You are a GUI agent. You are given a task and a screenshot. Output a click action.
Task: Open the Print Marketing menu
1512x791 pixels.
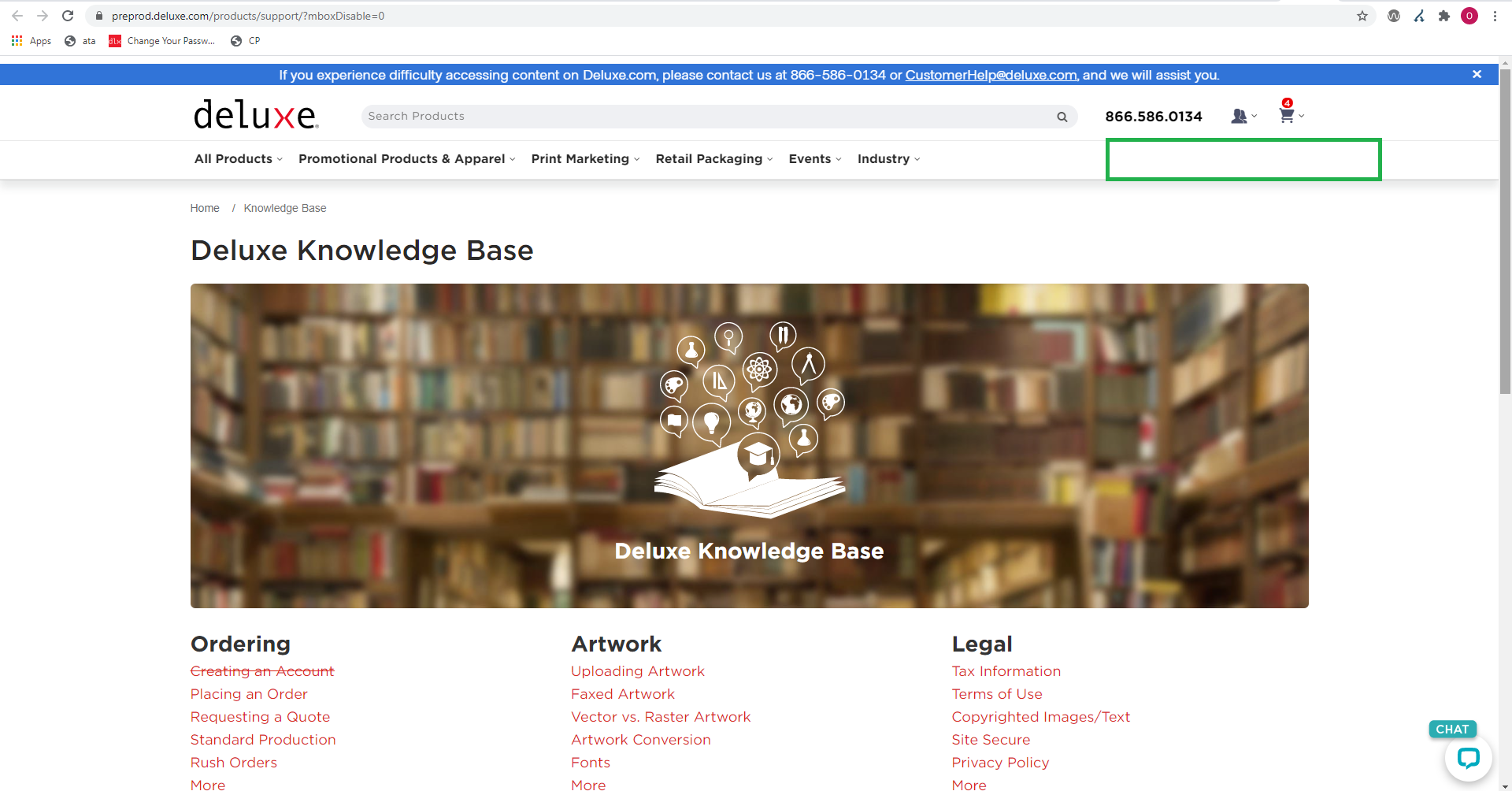tap(585, 159)
